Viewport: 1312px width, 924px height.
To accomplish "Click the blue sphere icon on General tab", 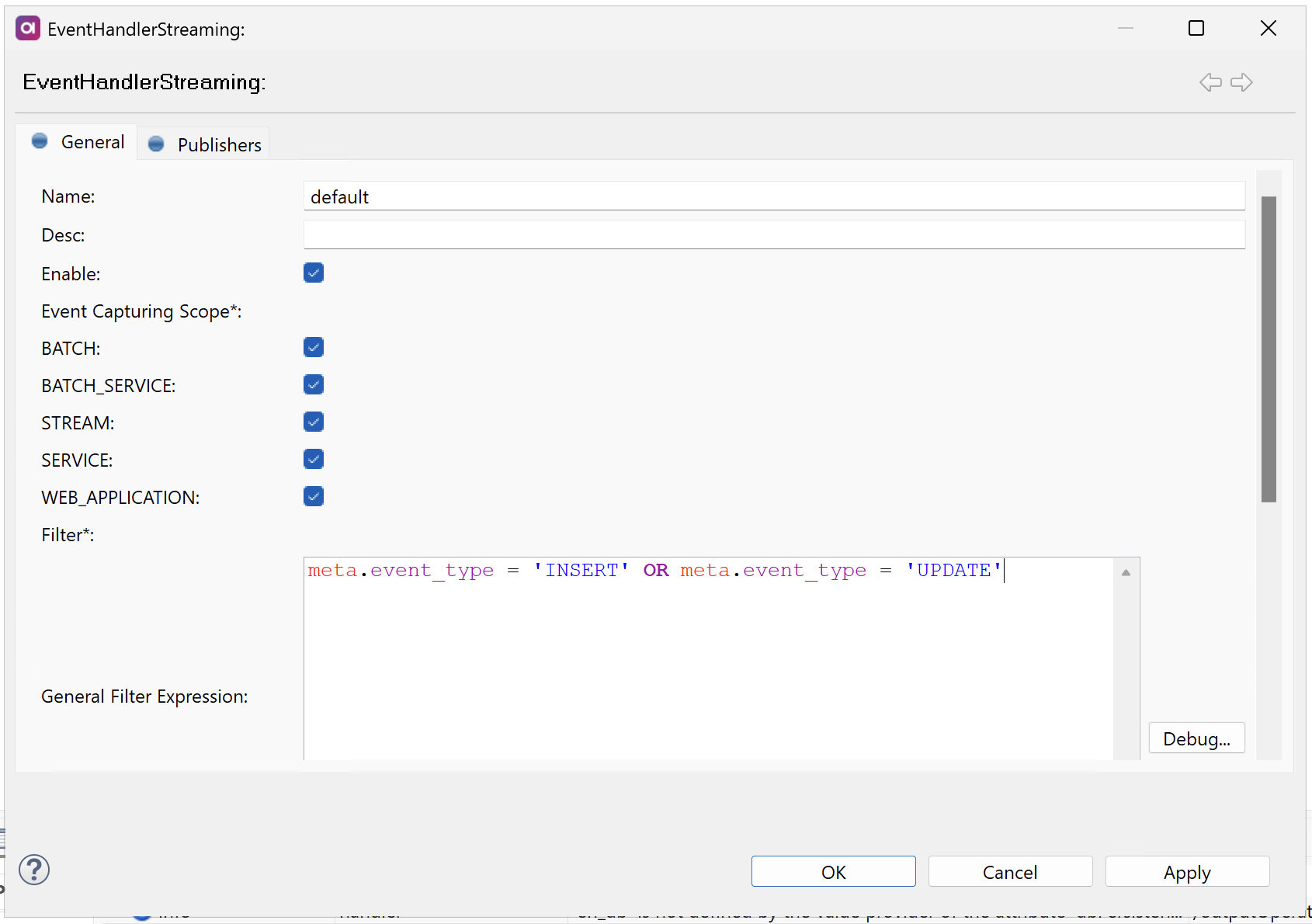I will [40, 141].
